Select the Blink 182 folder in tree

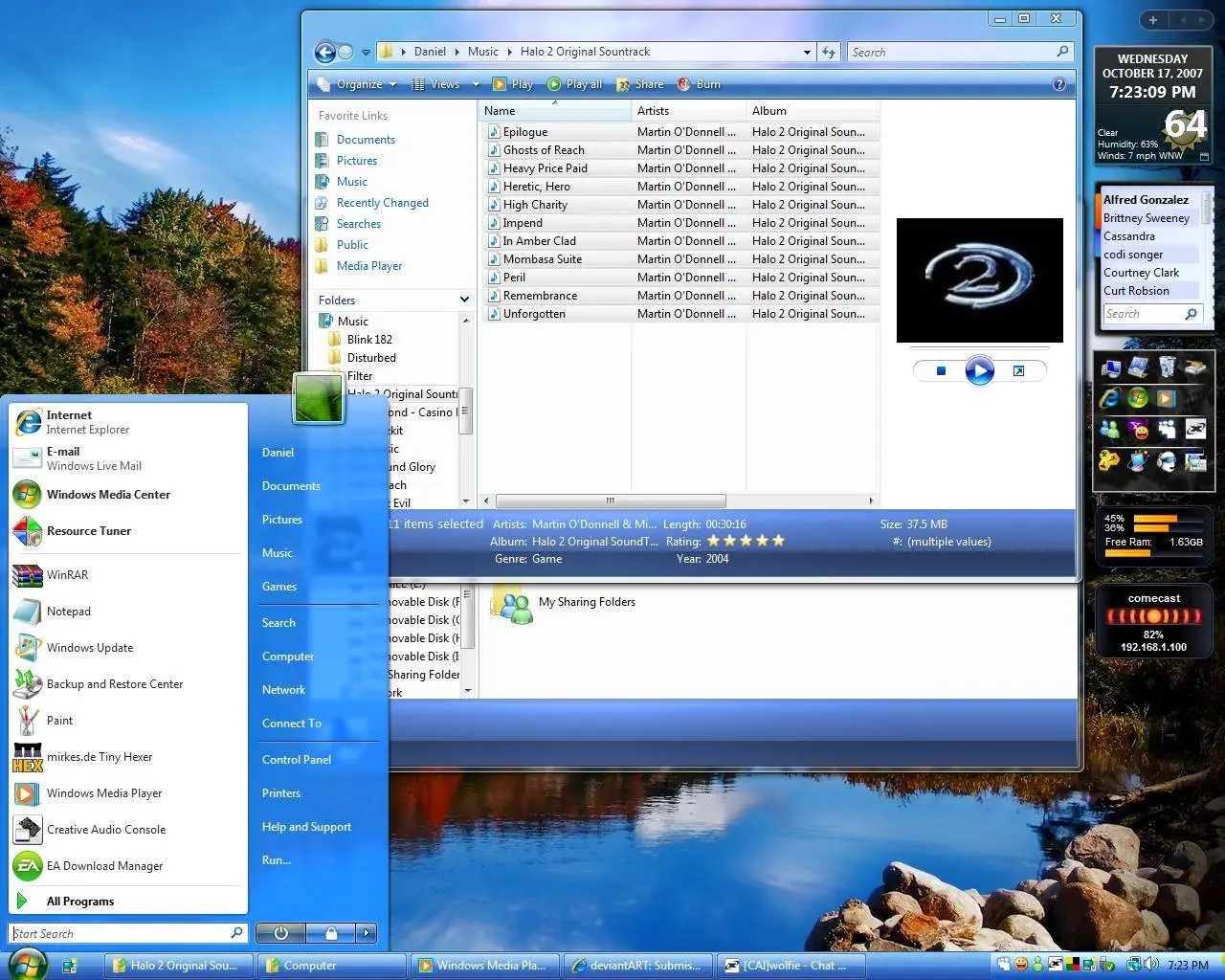click(369, 340)
